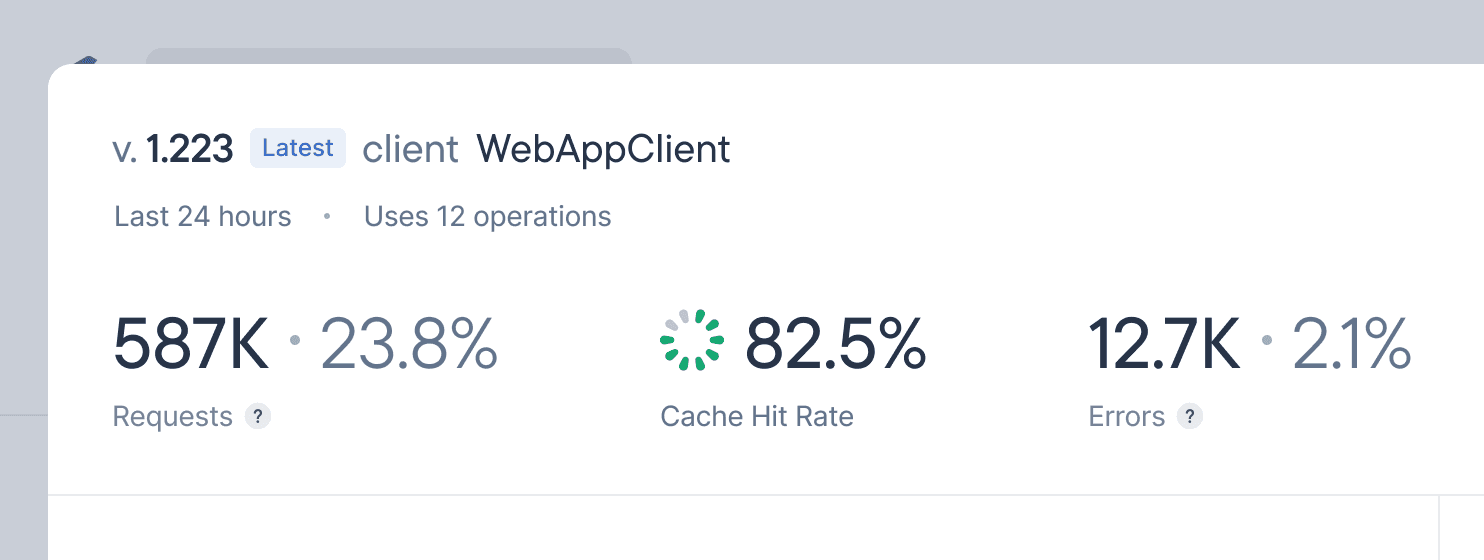
Task: Click the 587K requests count
Action: [x=191, y=343]
